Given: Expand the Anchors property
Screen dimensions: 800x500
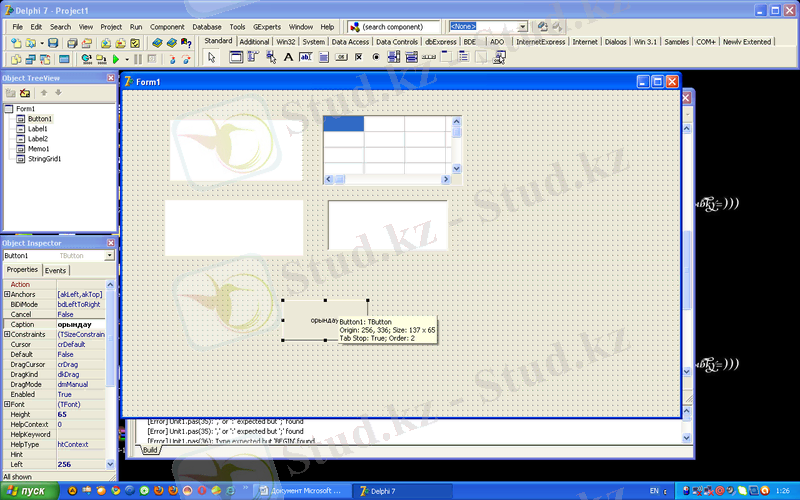Looking at the screenshot, I should pos(7,294).
